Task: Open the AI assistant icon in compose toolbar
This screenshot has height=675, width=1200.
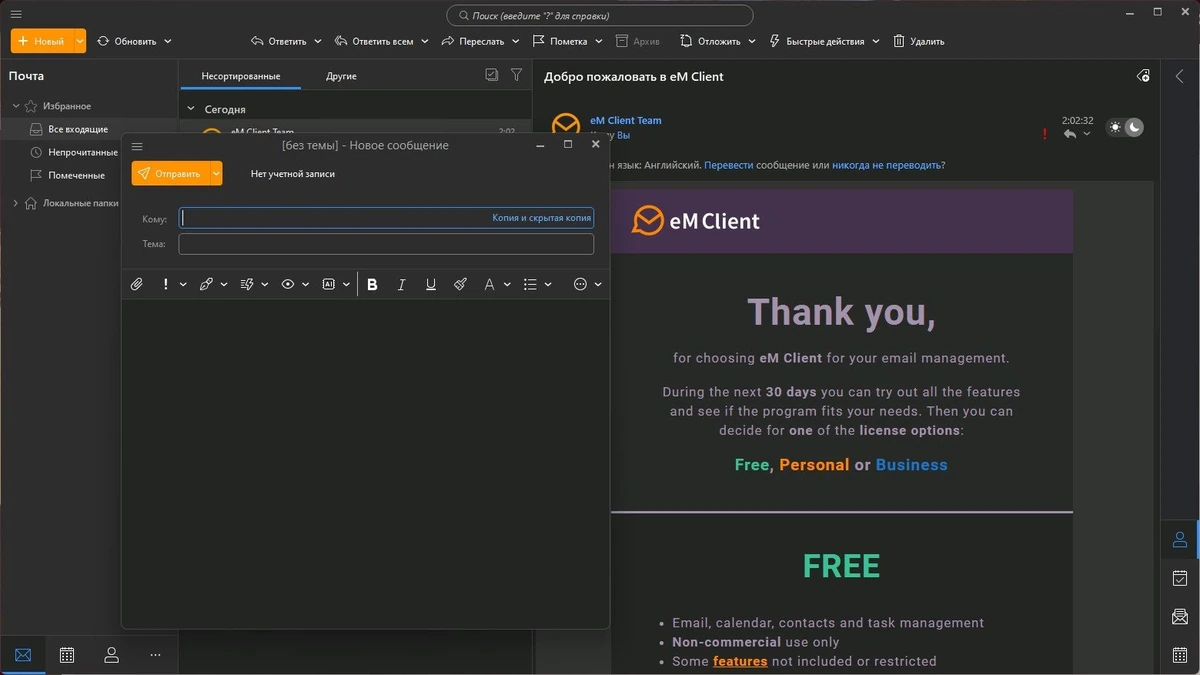Action: [328, 284]
